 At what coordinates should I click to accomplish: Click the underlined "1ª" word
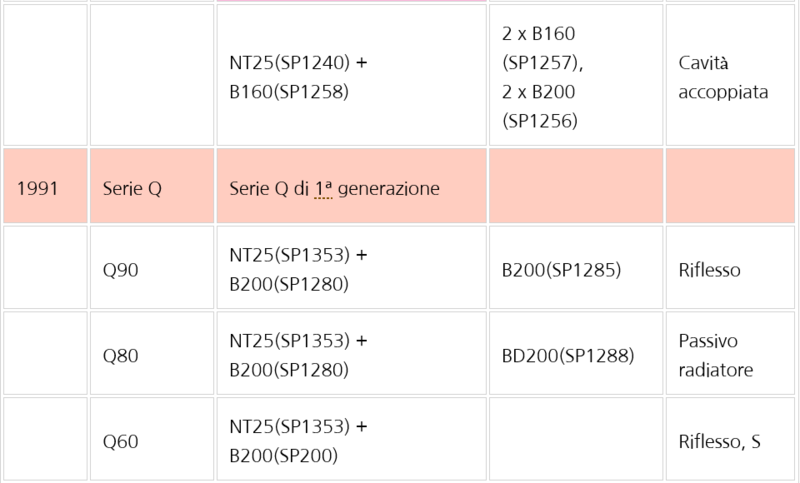[324, 188]
